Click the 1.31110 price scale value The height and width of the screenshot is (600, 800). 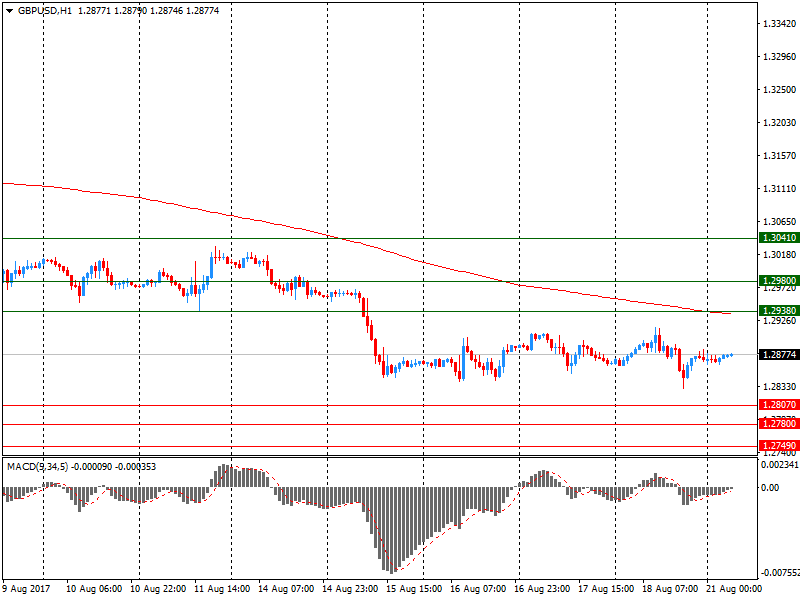pos(780,189)
